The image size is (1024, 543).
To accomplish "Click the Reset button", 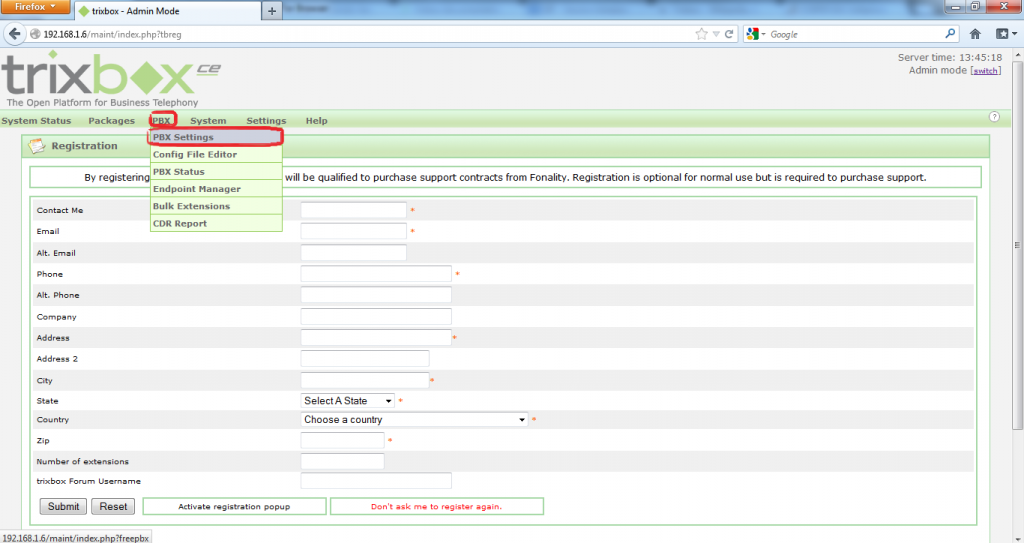I will click(113, 506).
